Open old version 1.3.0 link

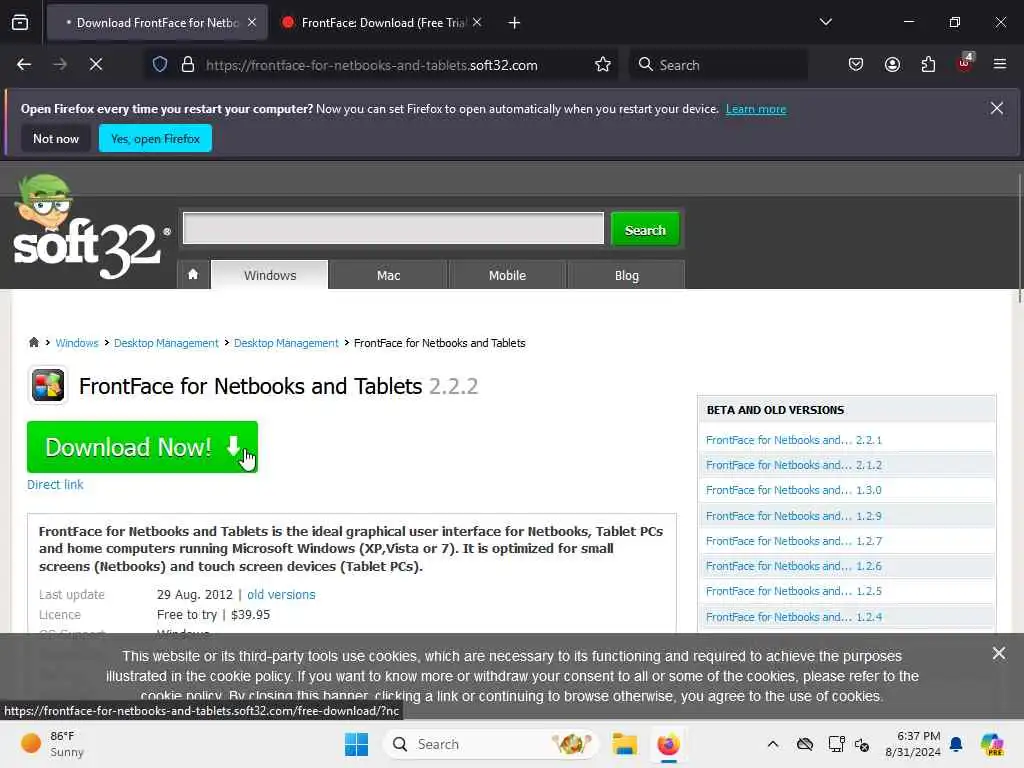[x=793, y=490]
